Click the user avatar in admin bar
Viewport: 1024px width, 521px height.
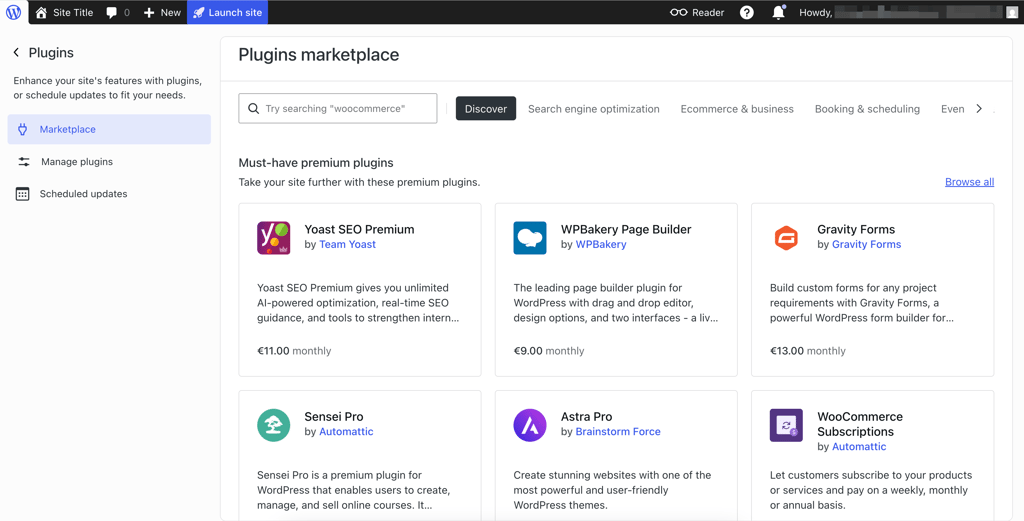(x=1012, y=12)
